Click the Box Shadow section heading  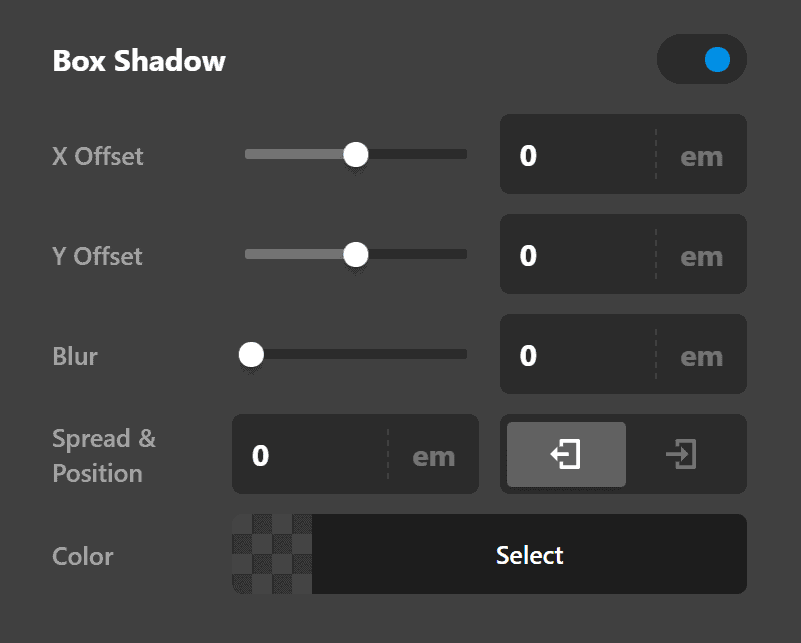coord(138,61)
